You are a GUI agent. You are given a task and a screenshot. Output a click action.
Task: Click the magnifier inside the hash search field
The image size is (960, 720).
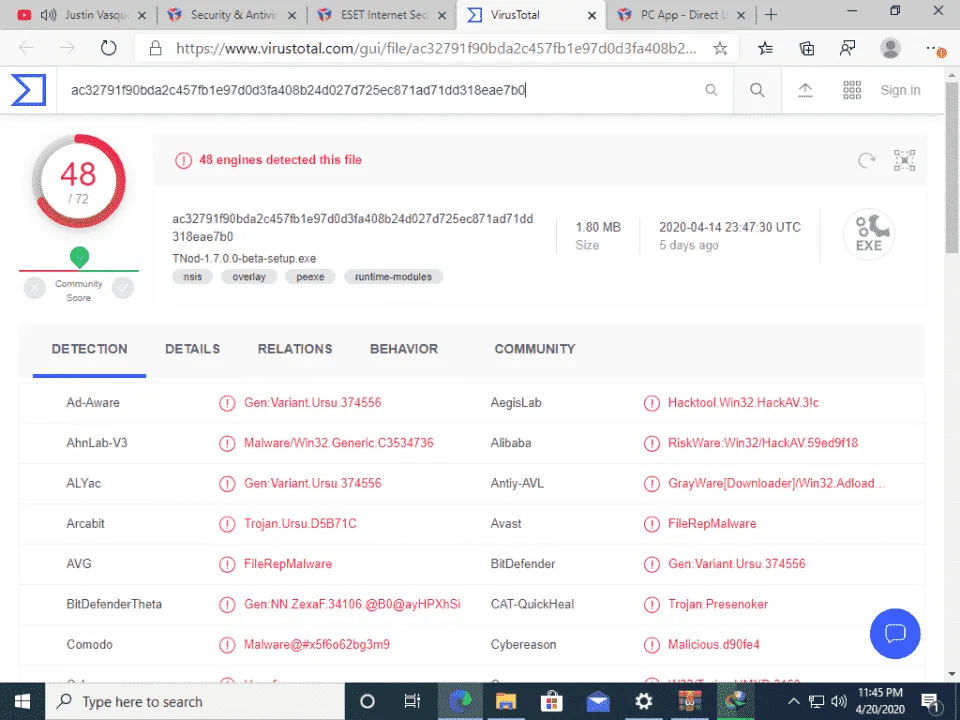click(711, 90)
